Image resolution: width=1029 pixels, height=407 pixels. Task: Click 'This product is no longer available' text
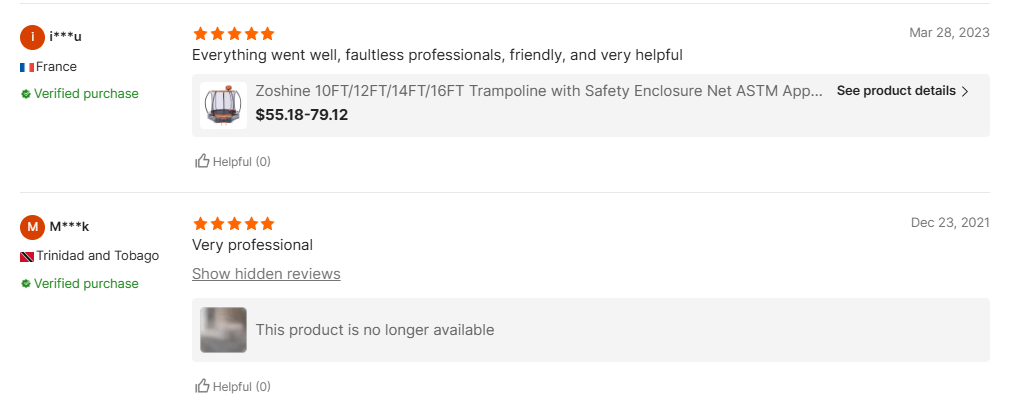click(x=375, y=330)
